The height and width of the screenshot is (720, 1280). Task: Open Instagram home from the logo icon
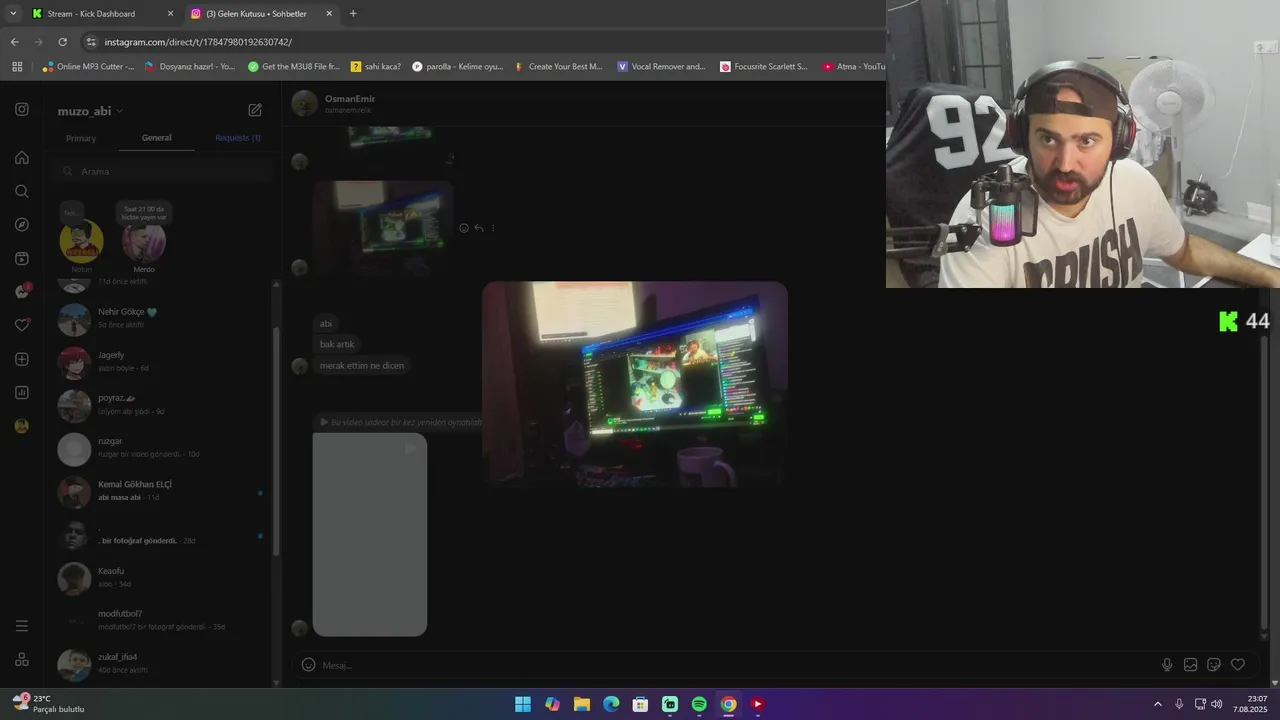[22, 109]
